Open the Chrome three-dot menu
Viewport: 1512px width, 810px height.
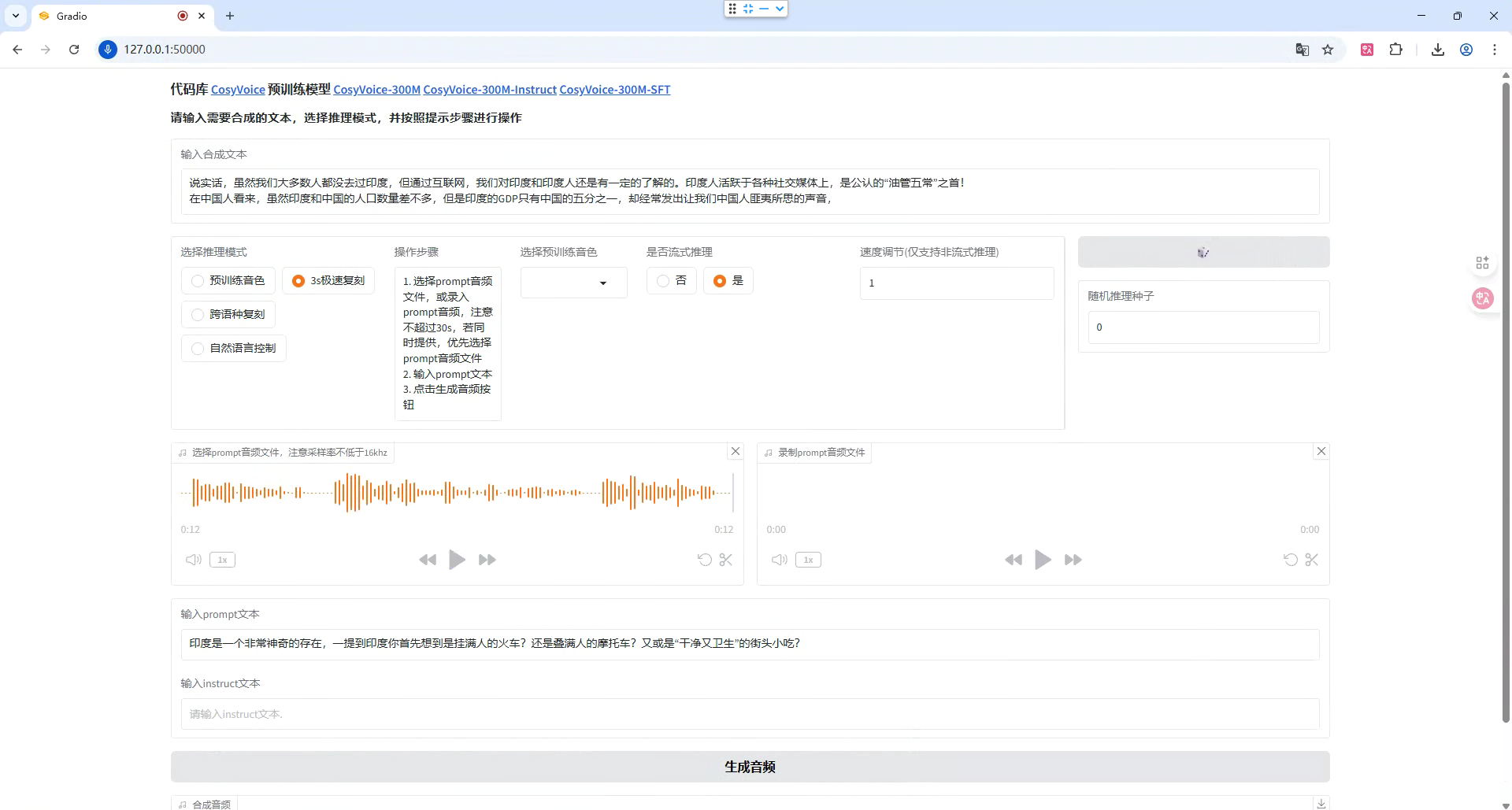(1495, 50)
